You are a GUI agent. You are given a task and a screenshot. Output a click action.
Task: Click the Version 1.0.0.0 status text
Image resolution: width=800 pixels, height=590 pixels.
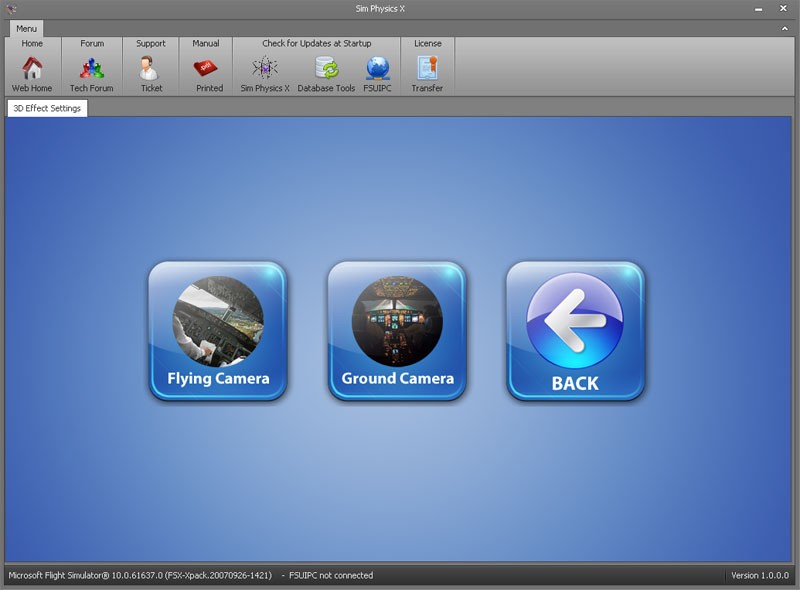point(760,576)
